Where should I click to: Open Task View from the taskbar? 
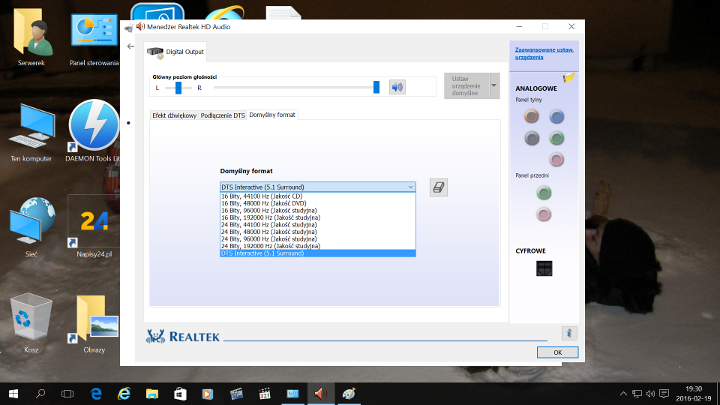coord(68,394)
